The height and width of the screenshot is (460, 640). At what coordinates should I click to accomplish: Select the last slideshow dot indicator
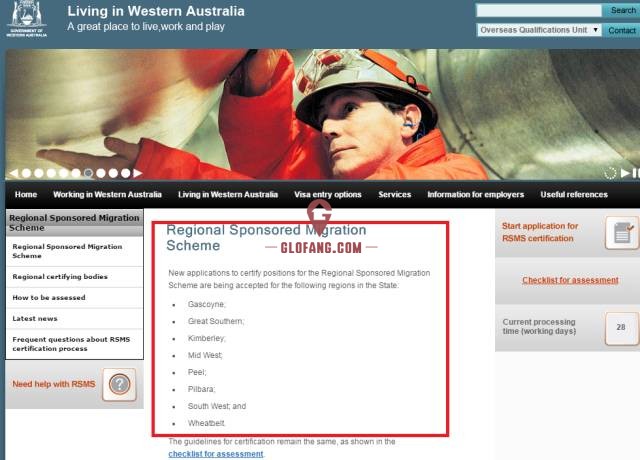click(x=126, y=173)
